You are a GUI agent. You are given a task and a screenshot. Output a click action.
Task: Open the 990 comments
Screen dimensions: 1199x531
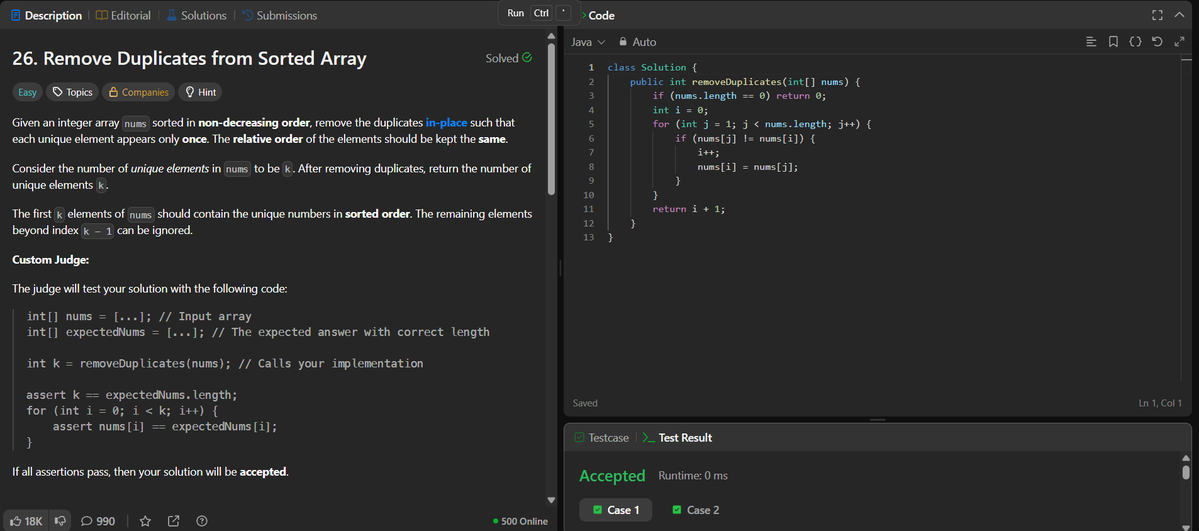point(98,521)
